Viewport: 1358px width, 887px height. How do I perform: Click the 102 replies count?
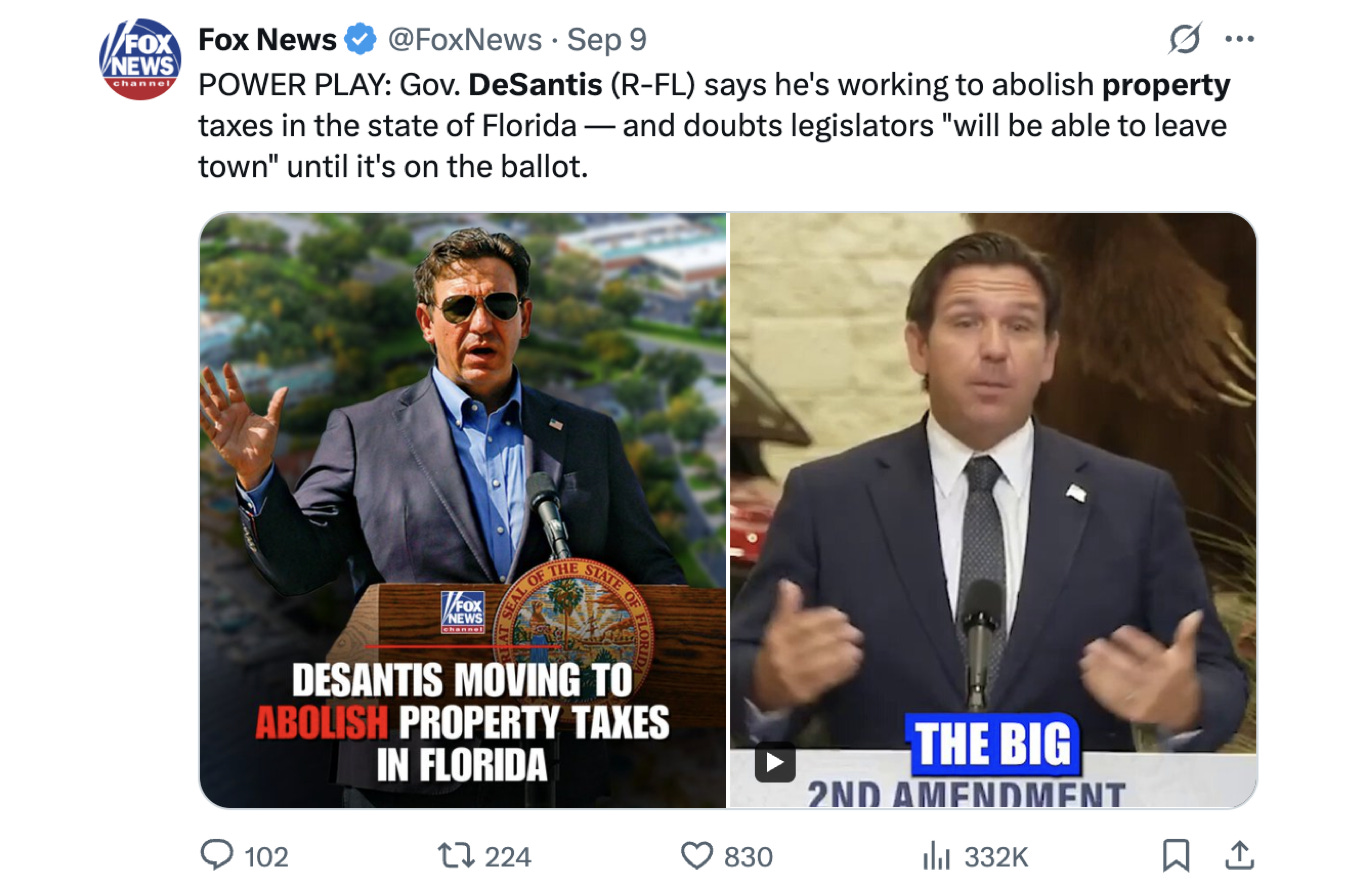pos(266,857)
